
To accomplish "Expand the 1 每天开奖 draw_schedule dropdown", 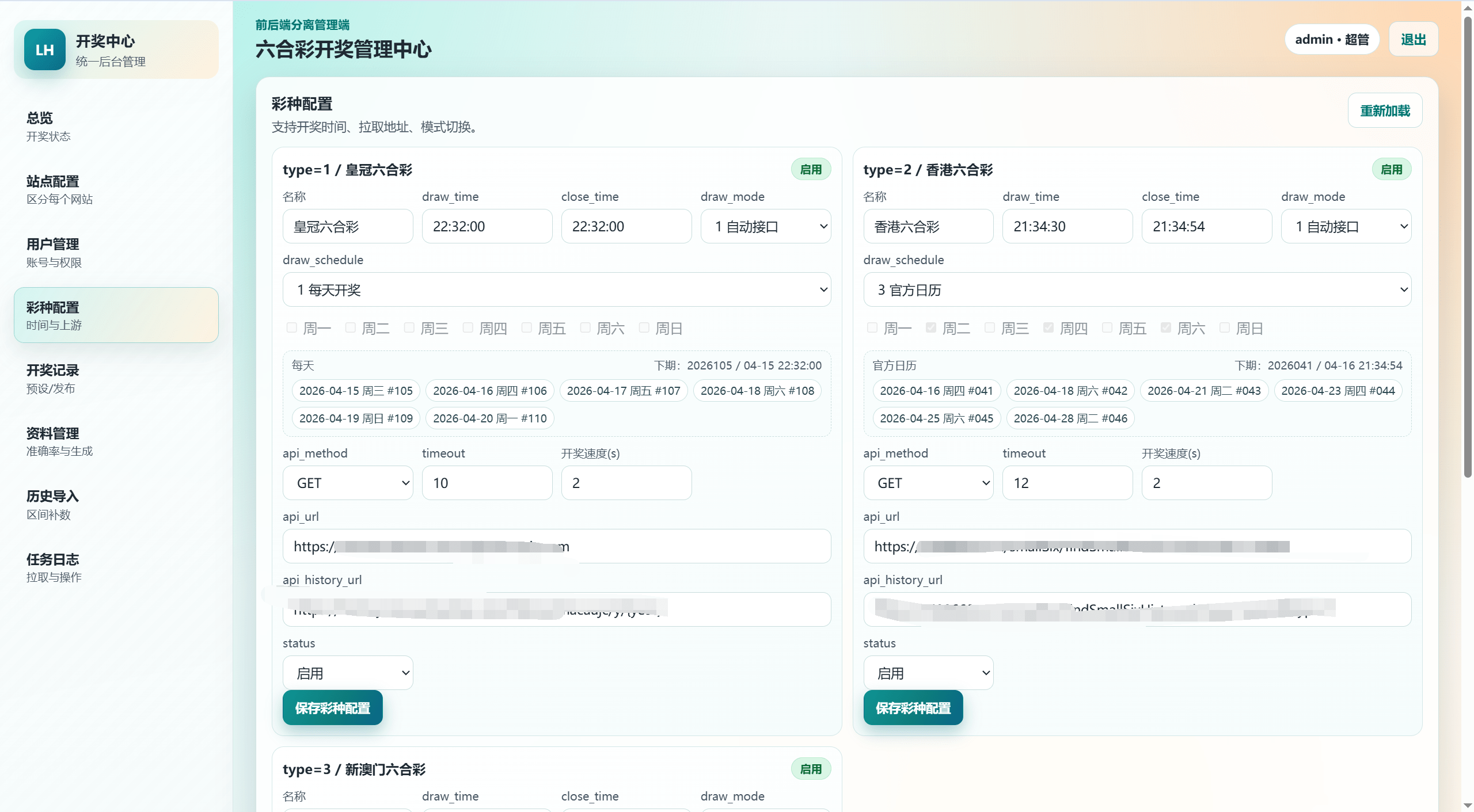I will pos(556,289).
